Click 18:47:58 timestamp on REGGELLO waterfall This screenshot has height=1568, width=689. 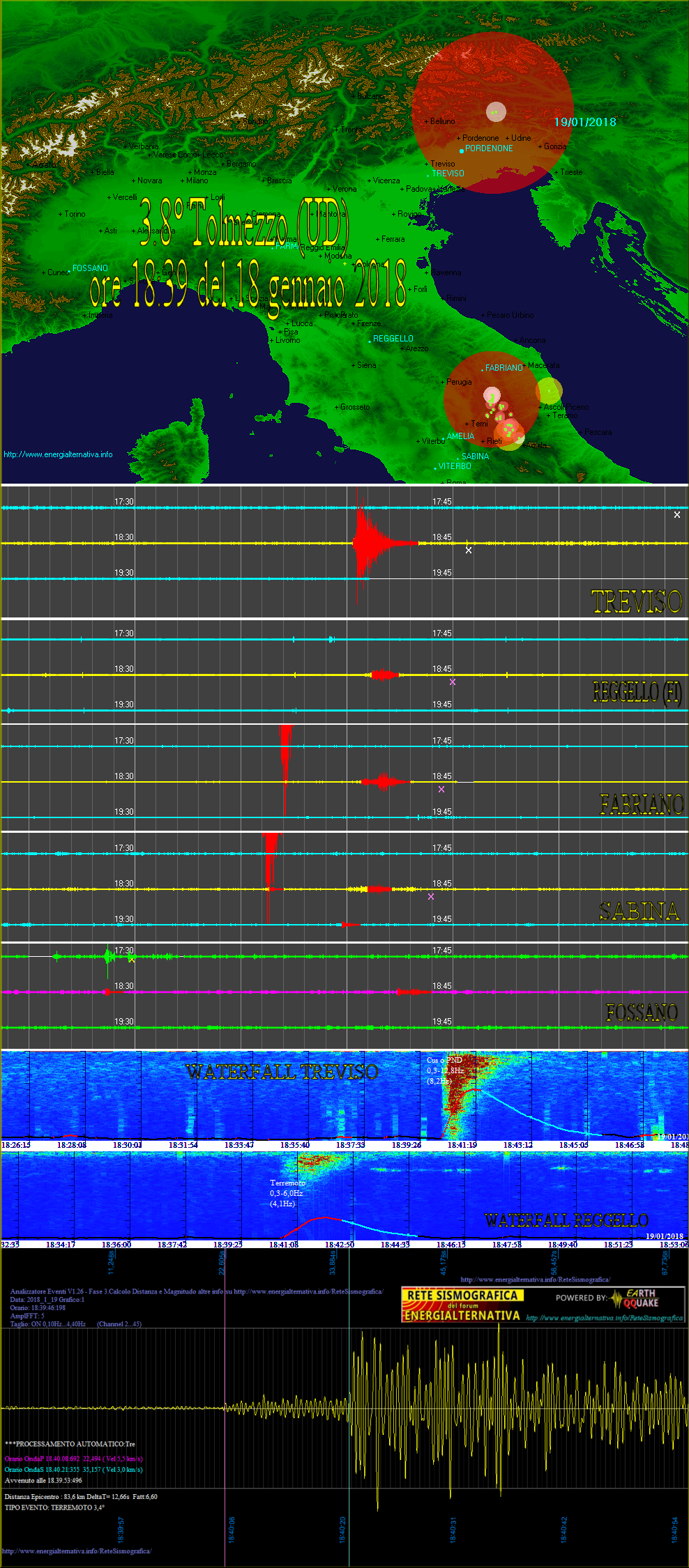coord(507,1245)
